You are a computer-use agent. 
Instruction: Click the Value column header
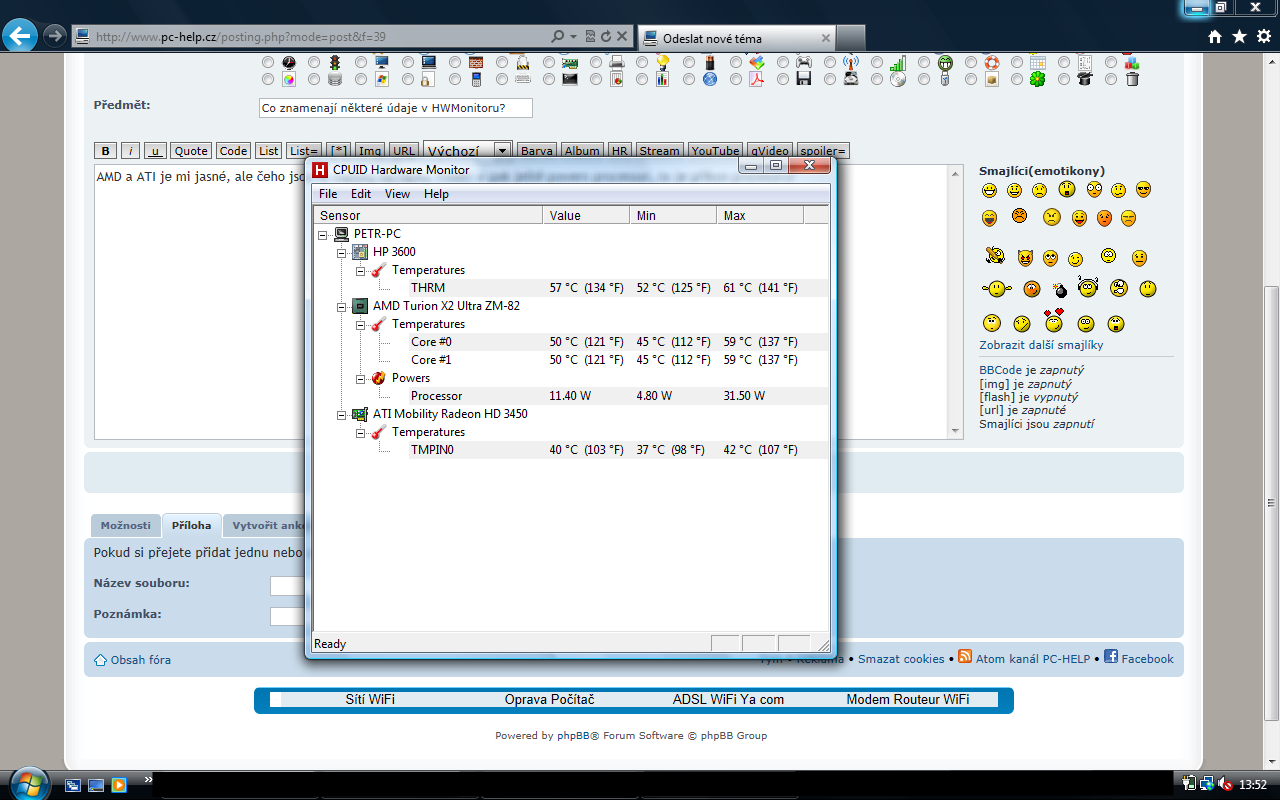(x=587, y=215)
